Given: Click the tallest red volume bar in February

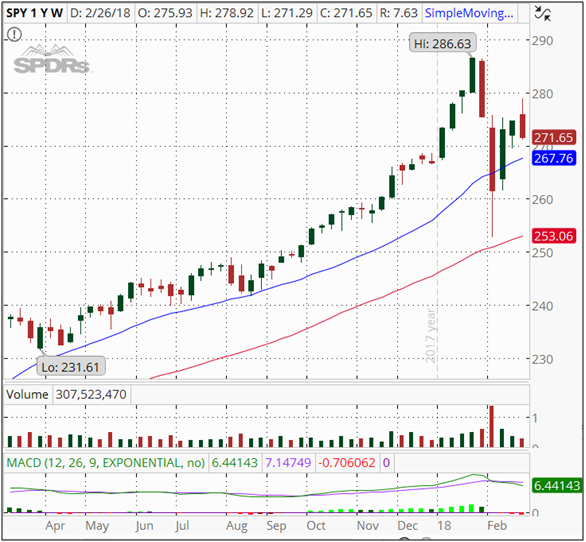Looking at the screenshot, I should (x=492, y=426).
